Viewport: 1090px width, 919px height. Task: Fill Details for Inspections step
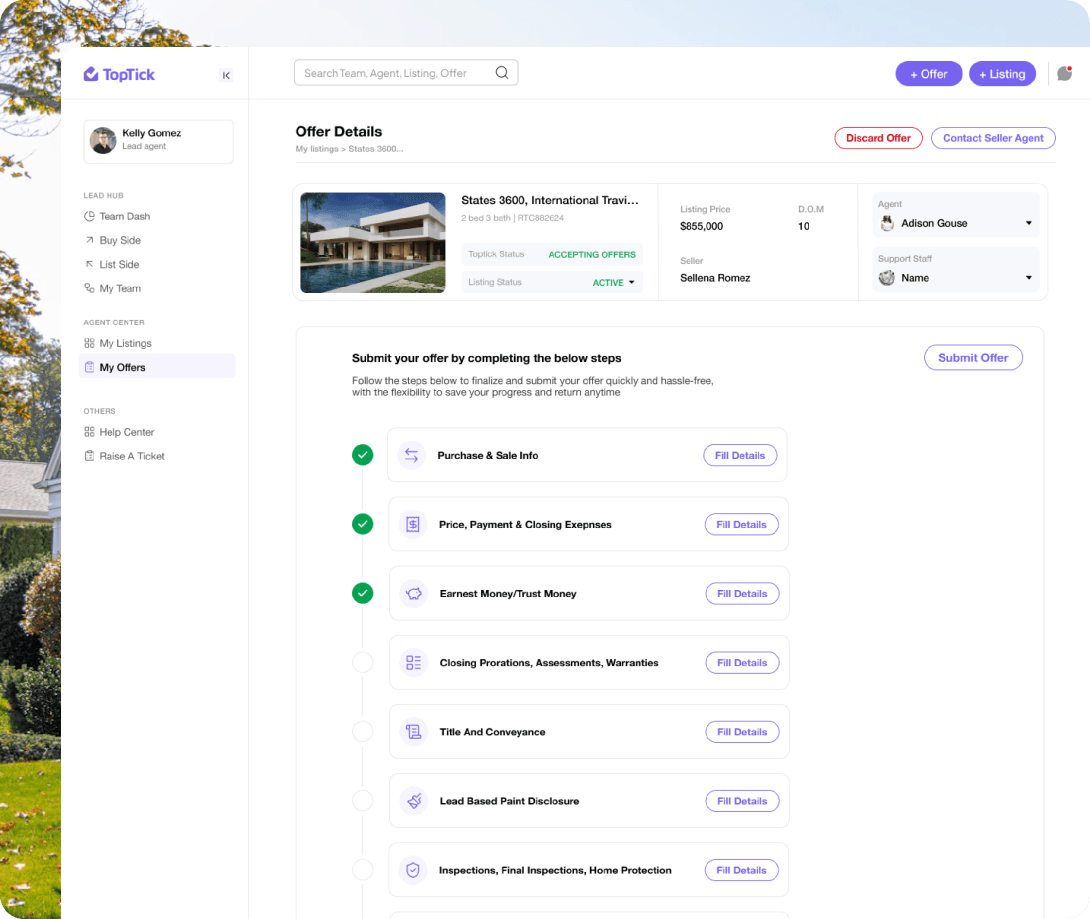[x=742, y=870]
